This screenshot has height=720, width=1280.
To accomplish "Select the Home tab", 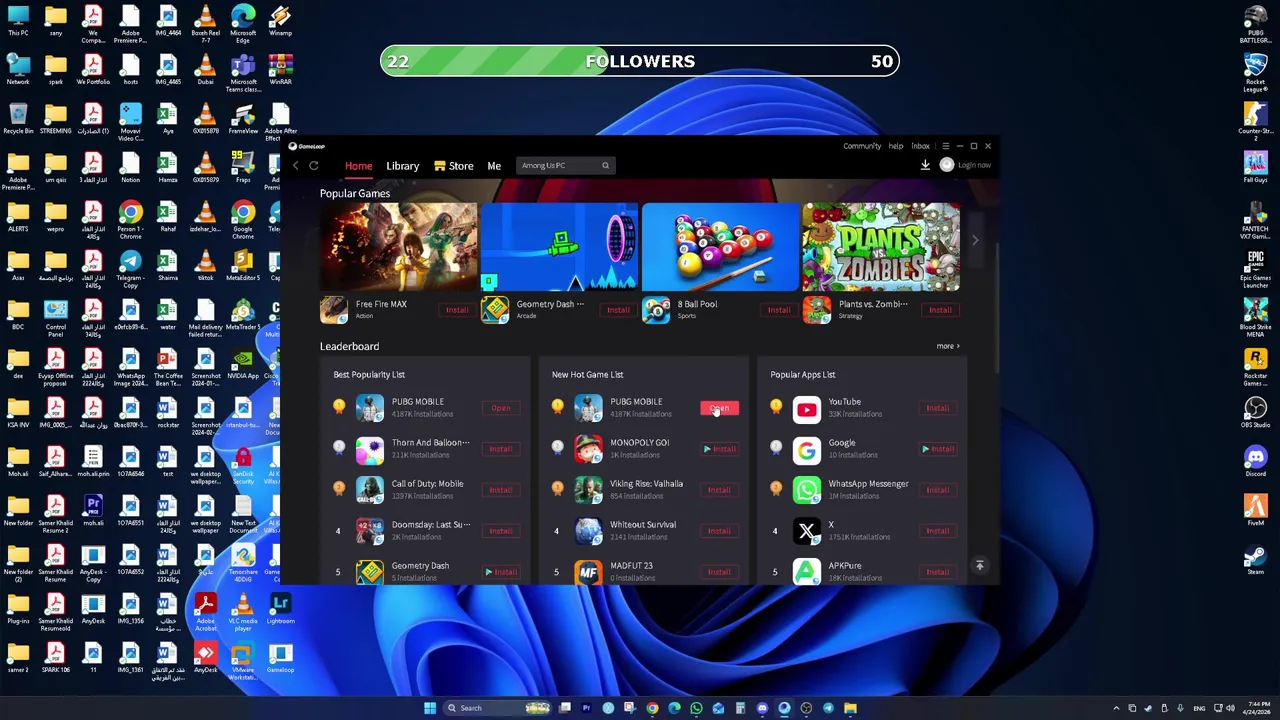I will (358, 166).
